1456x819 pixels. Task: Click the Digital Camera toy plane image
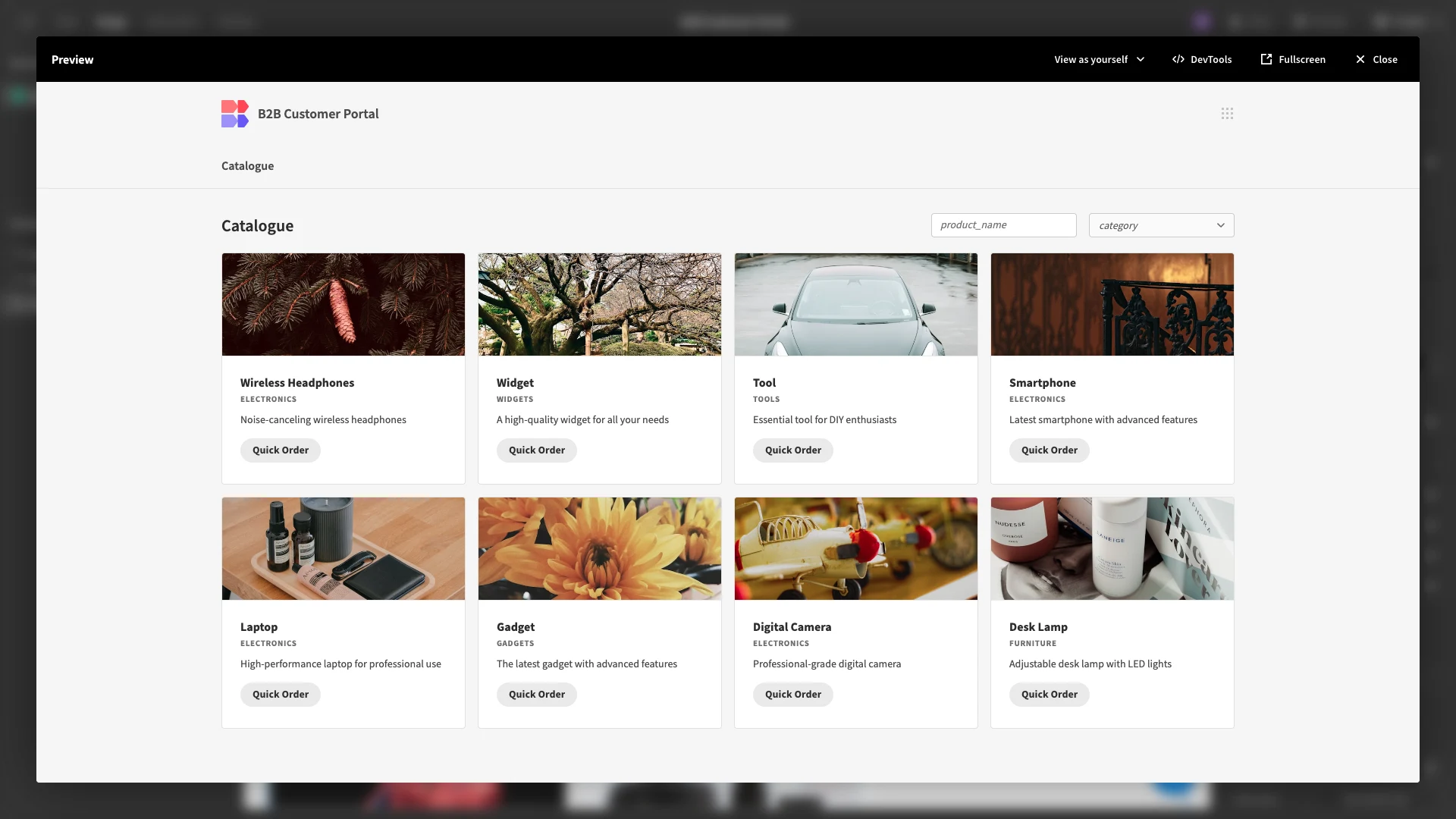pyautogui.click(x=856, y=548)
